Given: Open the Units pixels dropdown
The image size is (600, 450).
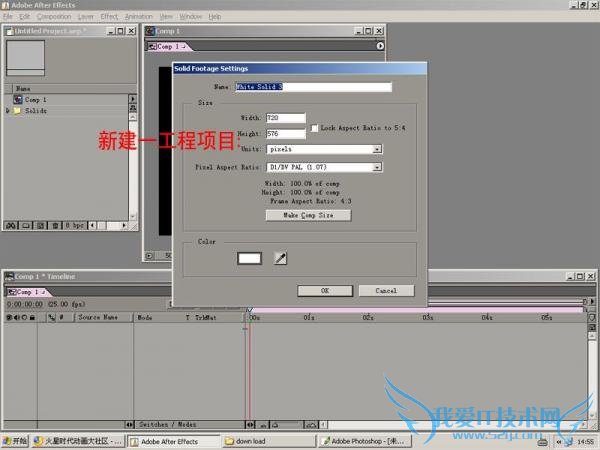Looking at the screenshot, I should tap(377, 149).
